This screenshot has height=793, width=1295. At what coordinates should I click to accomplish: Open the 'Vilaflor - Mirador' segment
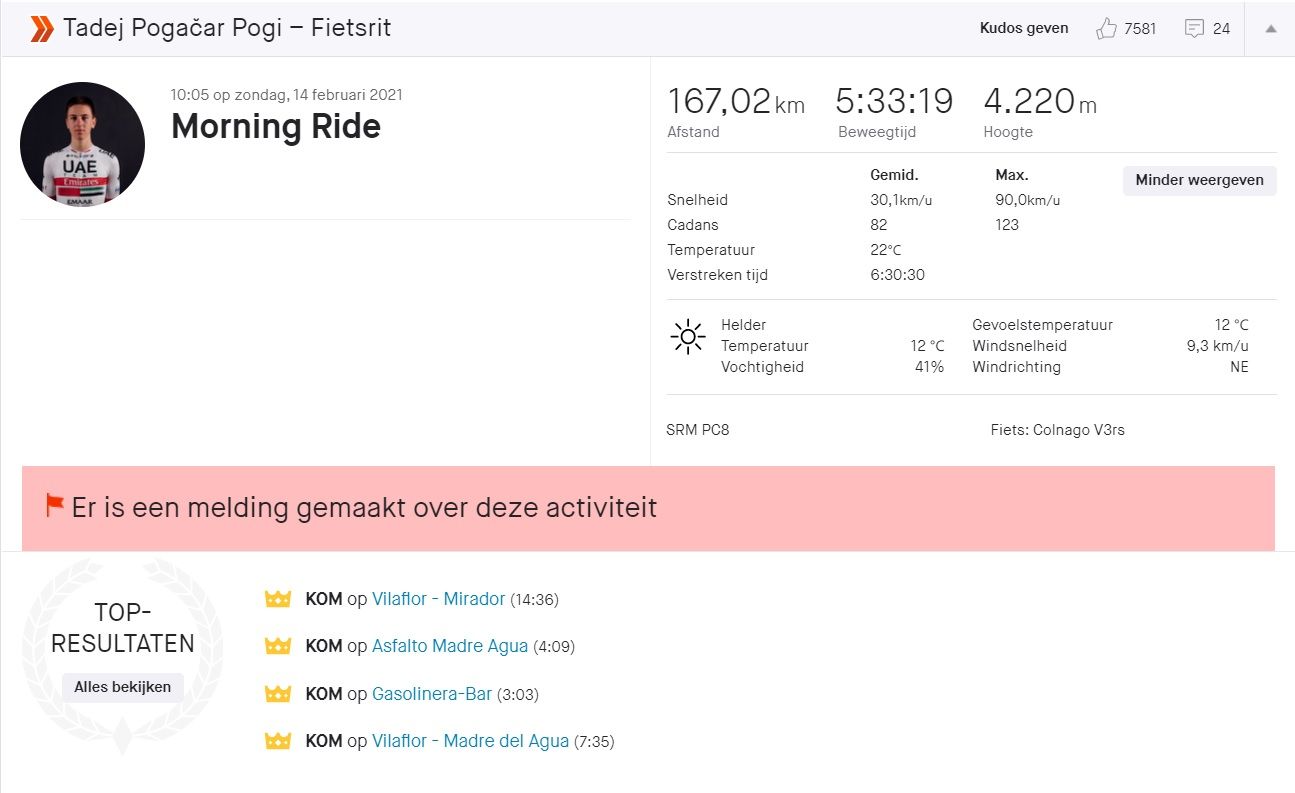438,599
